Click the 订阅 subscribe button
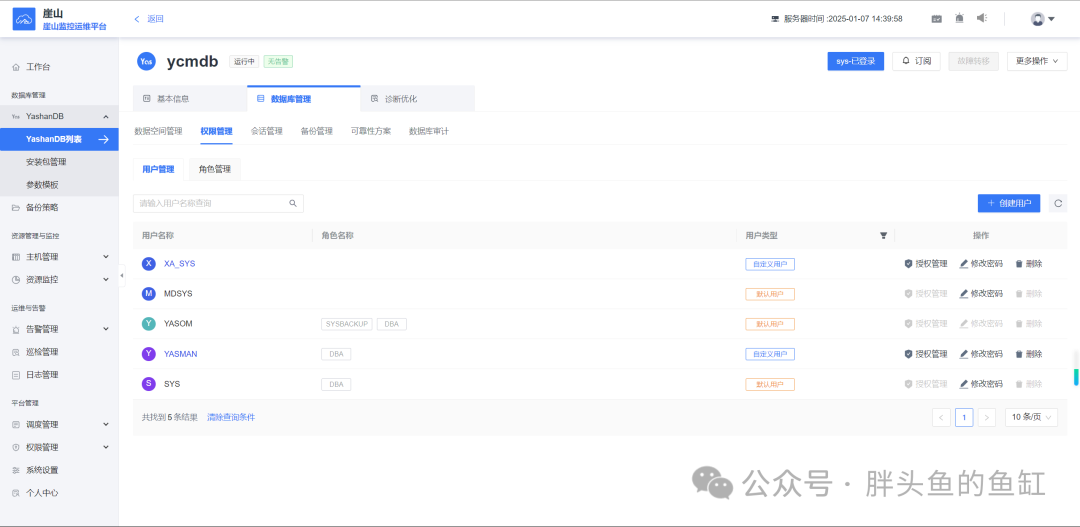 pyautogui.click(x=916, y=61)
